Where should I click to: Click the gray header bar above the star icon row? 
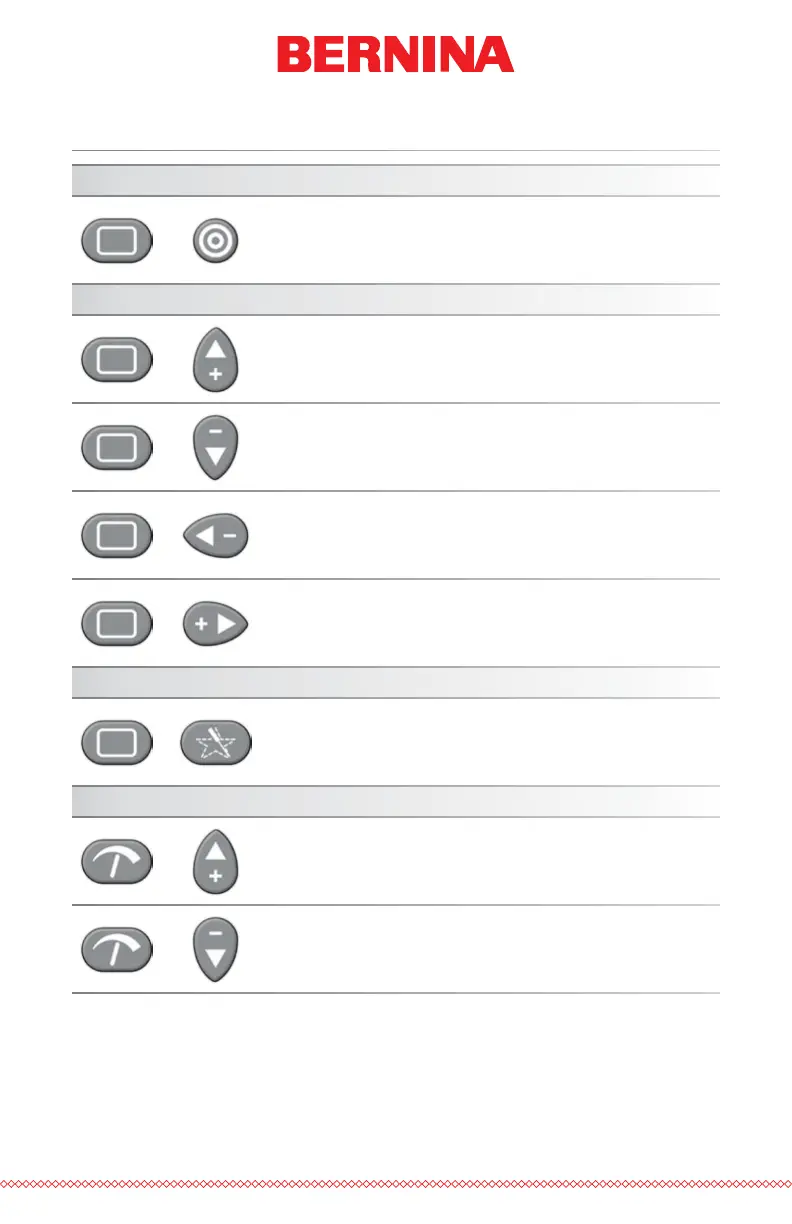(396, 683)
